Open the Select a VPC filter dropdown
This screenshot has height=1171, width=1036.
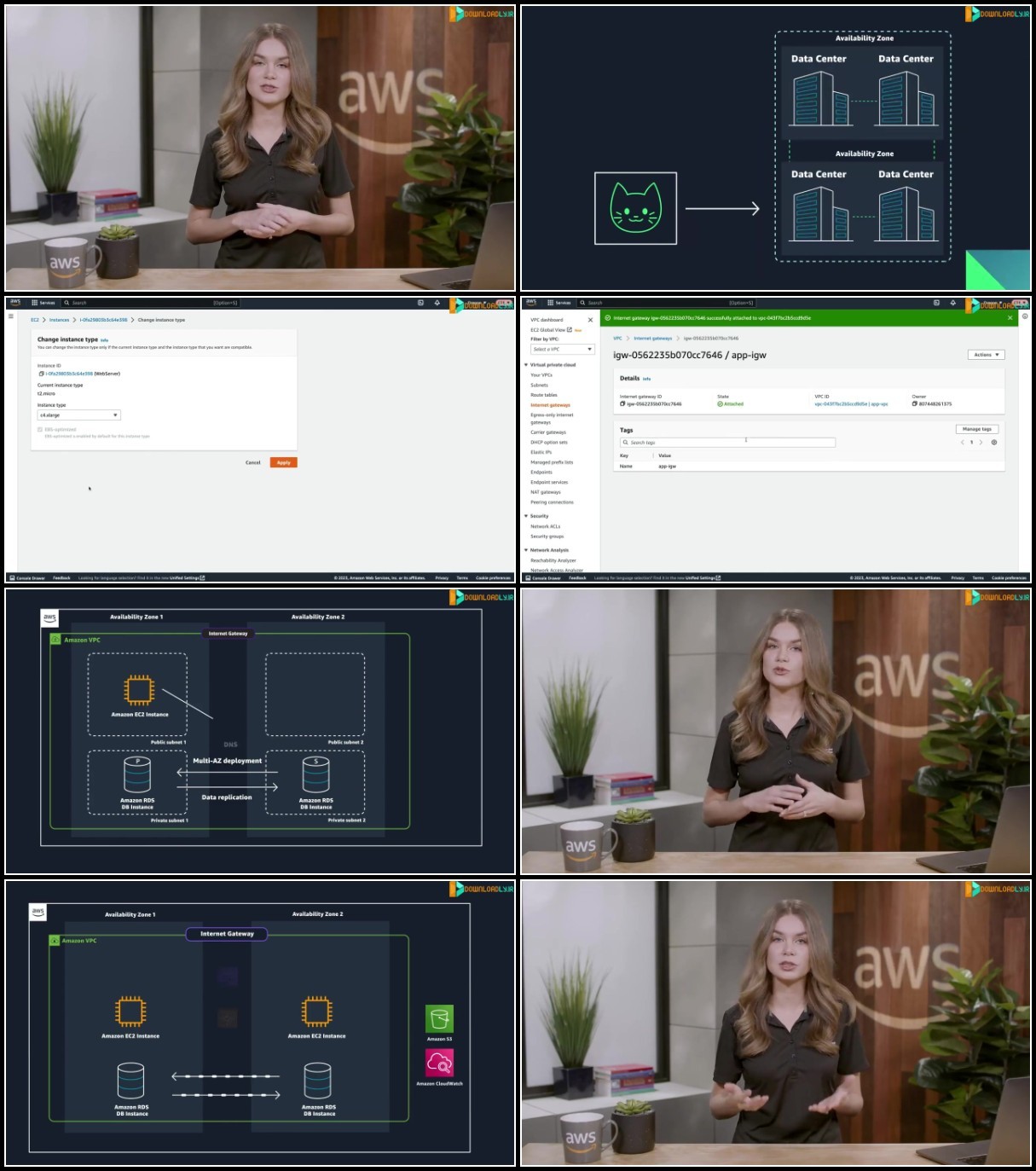point(562,349)
